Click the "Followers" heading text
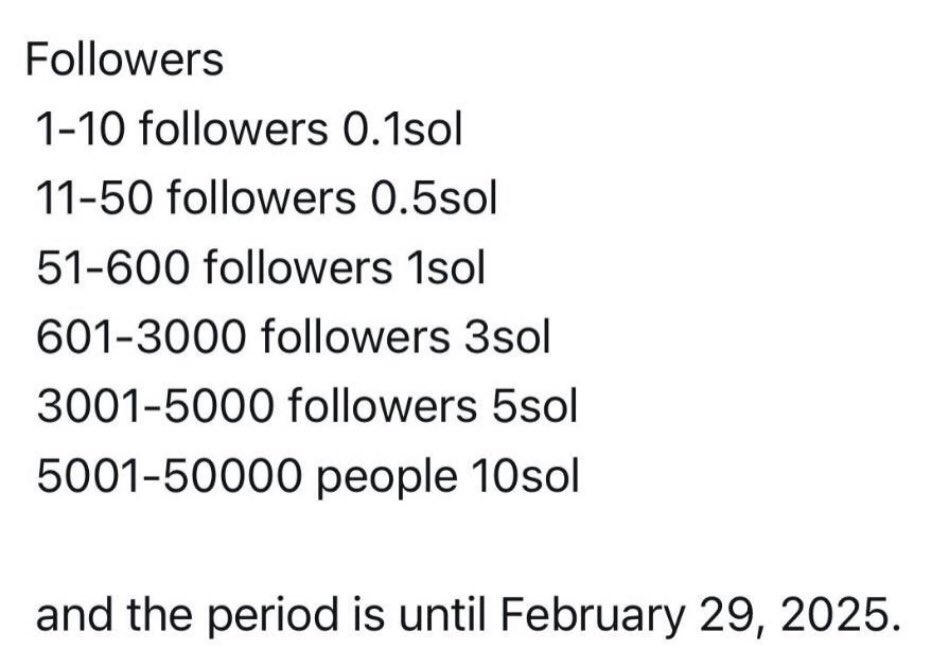 tap(124, 59)
